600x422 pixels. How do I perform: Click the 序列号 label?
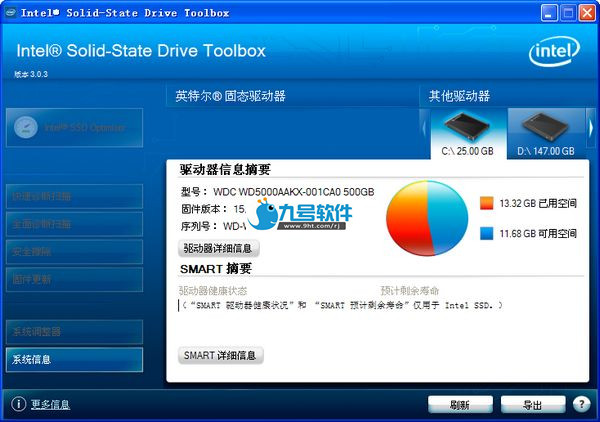(x=199, y=226)
